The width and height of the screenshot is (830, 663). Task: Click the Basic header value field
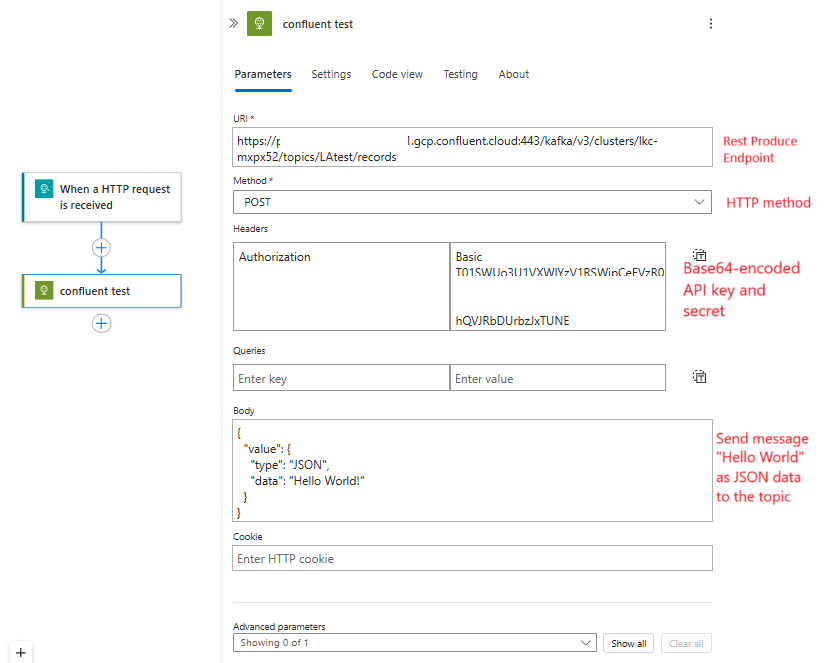558,286
